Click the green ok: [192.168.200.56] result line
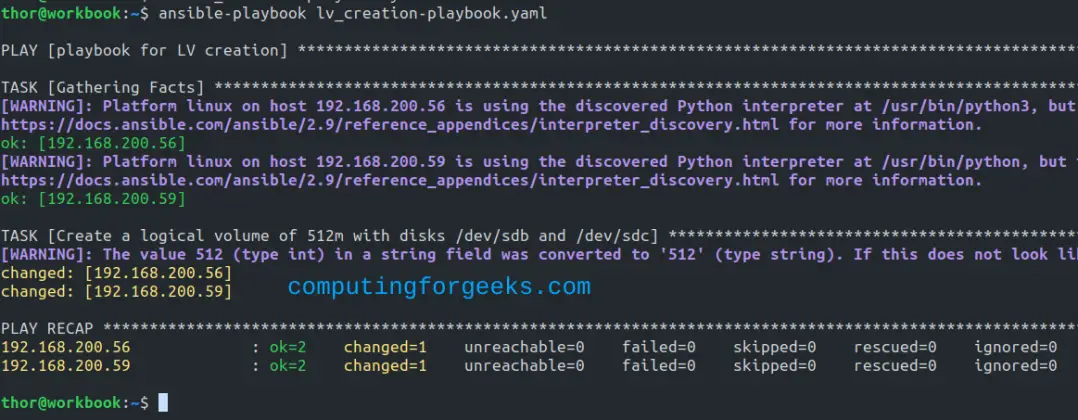 coord(94,143)
